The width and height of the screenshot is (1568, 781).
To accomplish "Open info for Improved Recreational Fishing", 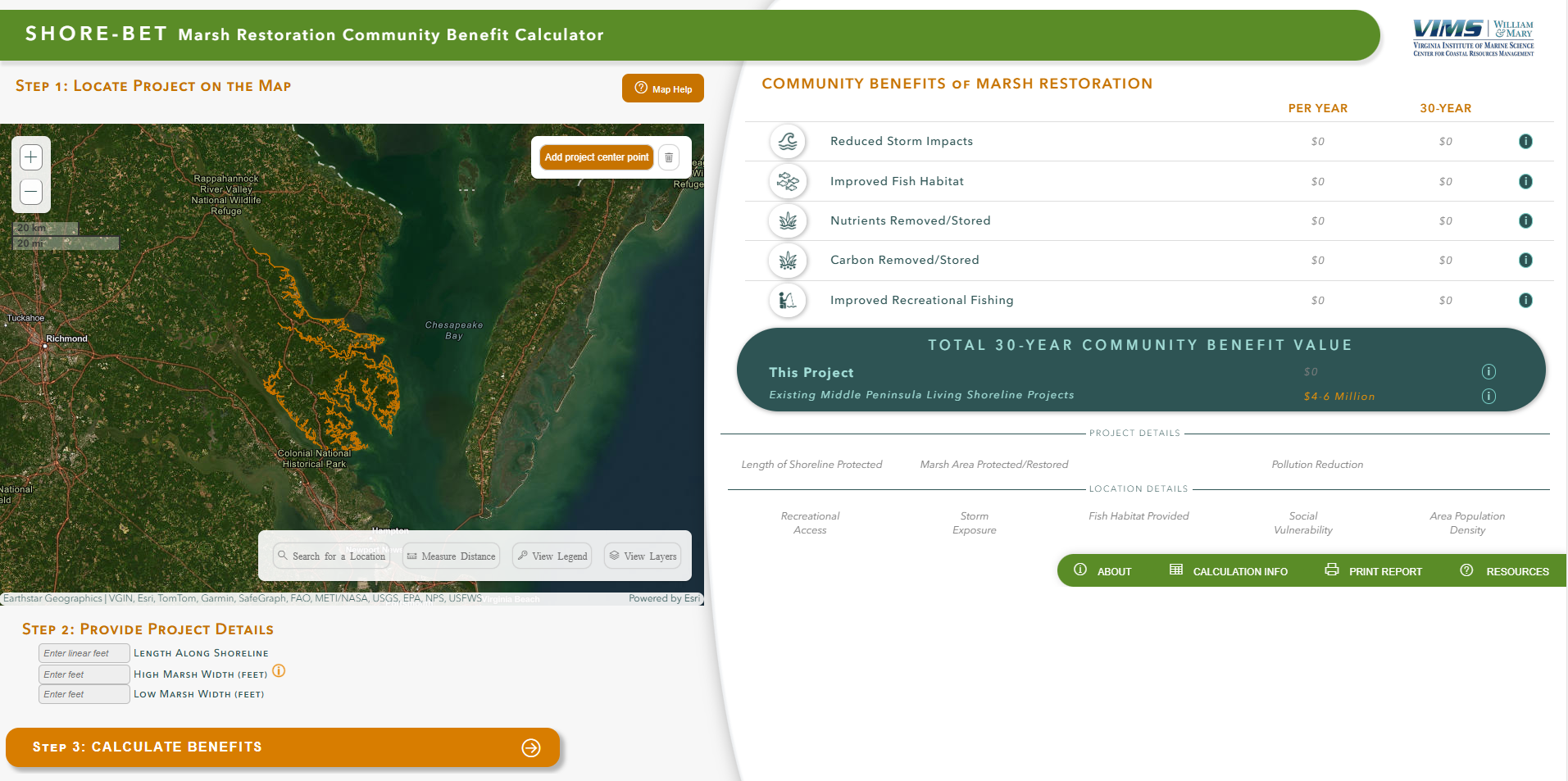I will [1525, 300].
